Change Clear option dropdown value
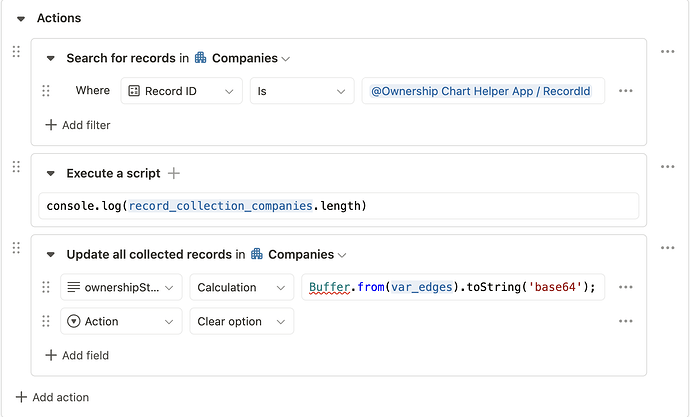 242,321
